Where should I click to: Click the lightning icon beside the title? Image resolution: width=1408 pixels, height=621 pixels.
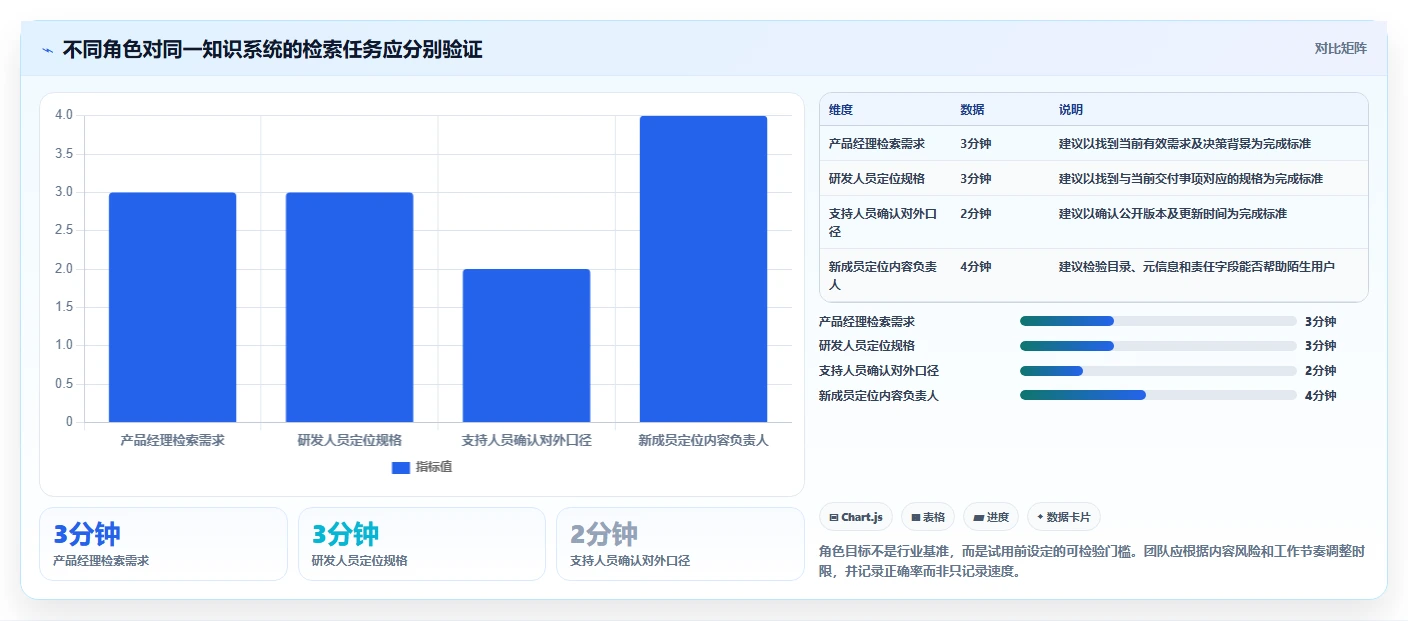pos(48,50)
